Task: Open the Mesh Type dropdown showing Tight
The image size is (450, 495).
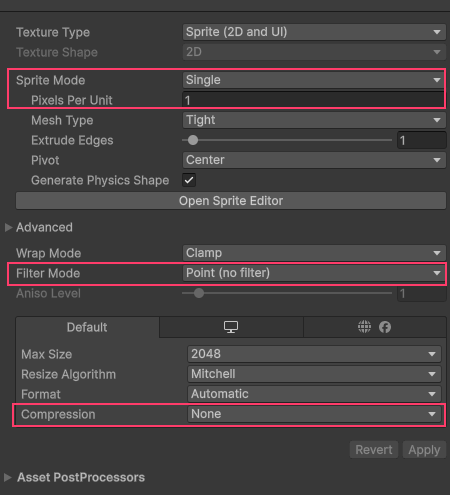Action: [x=314, y=120]
